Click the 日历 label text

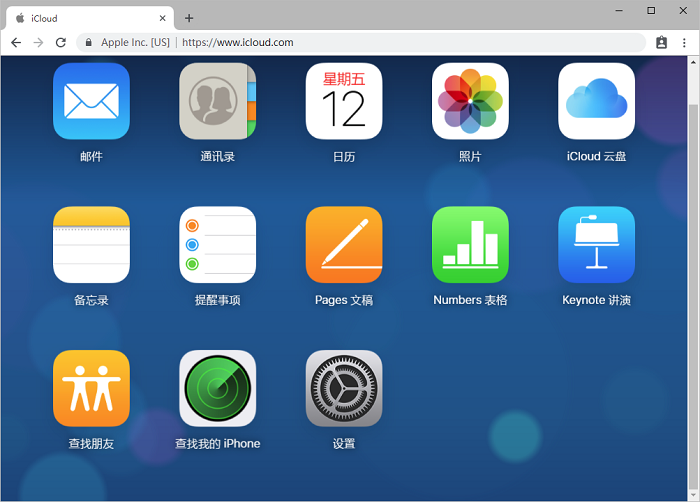tap(344, 156)
